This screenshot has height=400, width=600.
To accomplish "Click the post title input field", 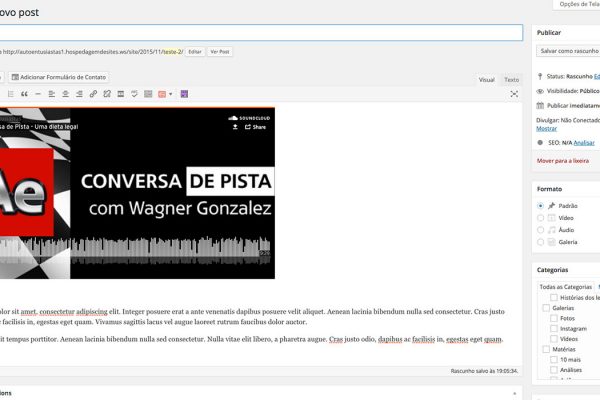I will tap(260, 32).
